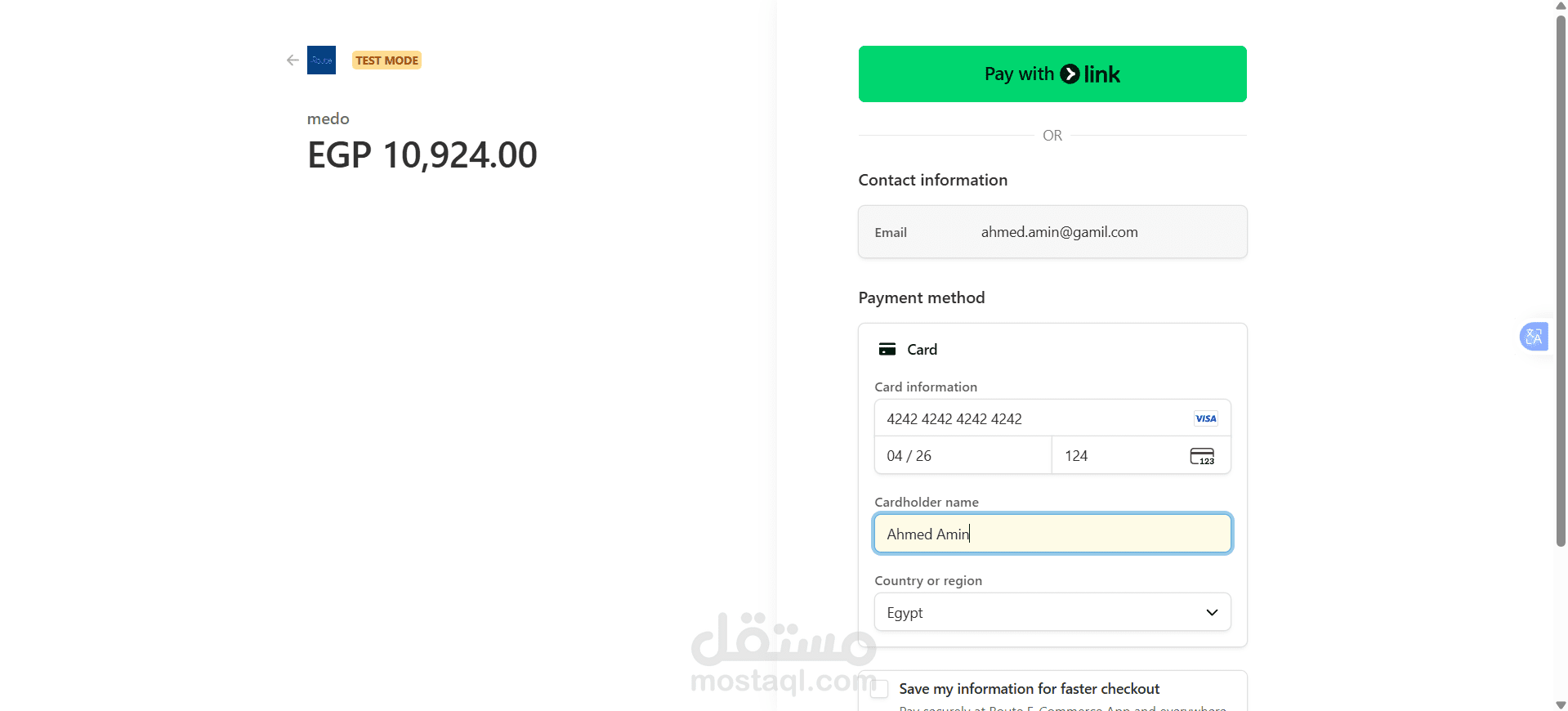Screen dimensions: 1568x711
Task: Click the TEST MODE badge
Action: point(386,60)
